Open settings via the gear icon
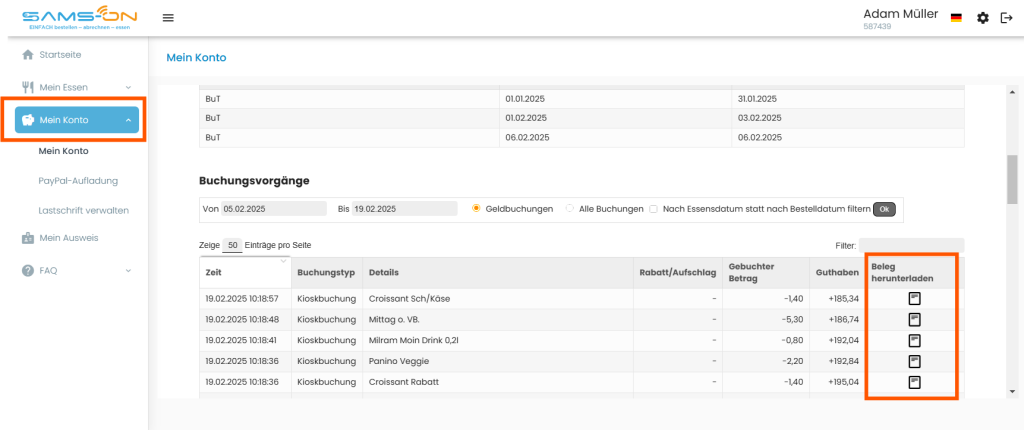 point(983,18)
